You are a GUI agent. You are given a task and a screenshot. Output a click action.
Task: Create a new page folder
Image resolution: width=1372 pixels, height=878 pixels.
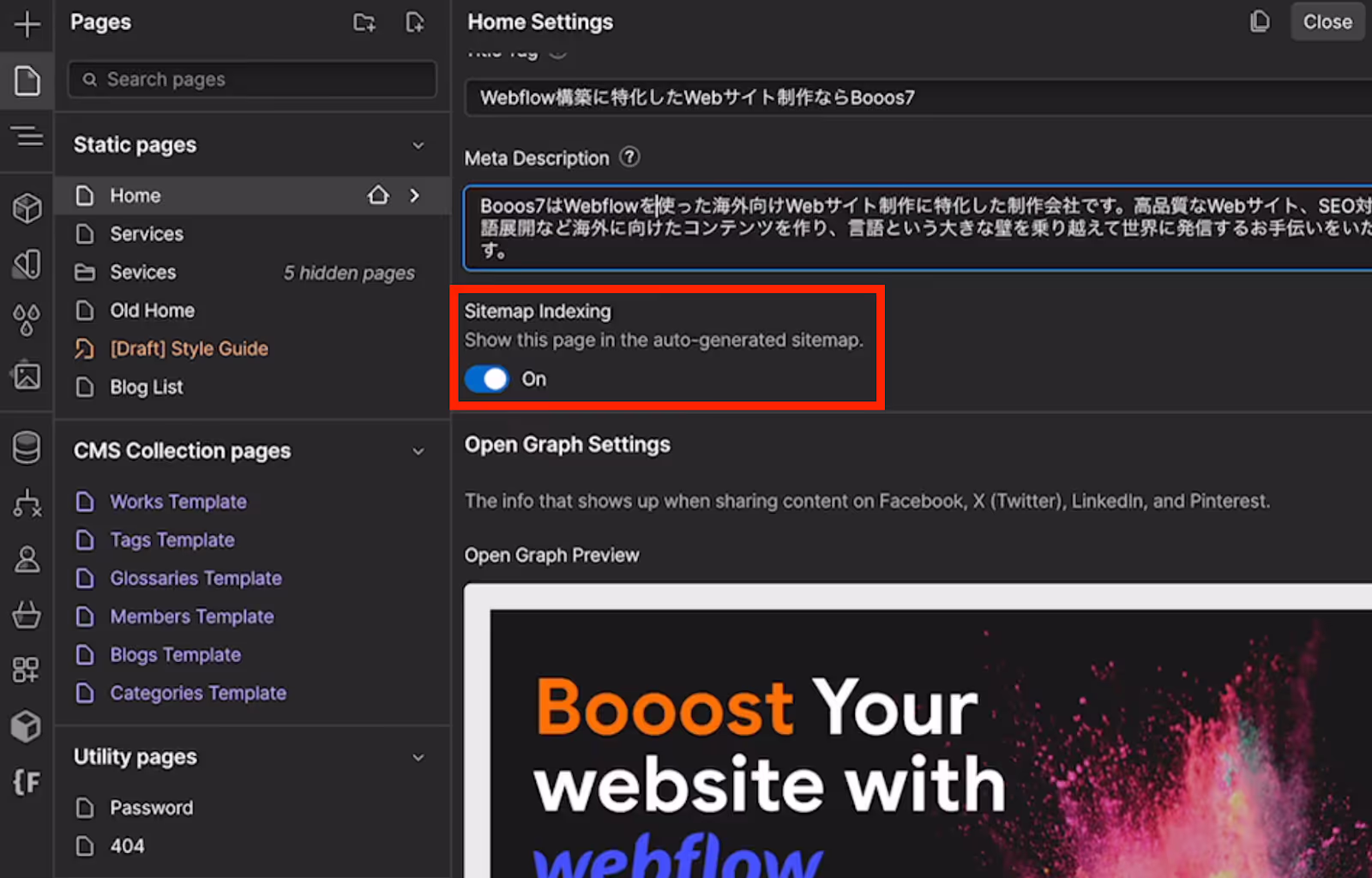(x=364, y=22)
